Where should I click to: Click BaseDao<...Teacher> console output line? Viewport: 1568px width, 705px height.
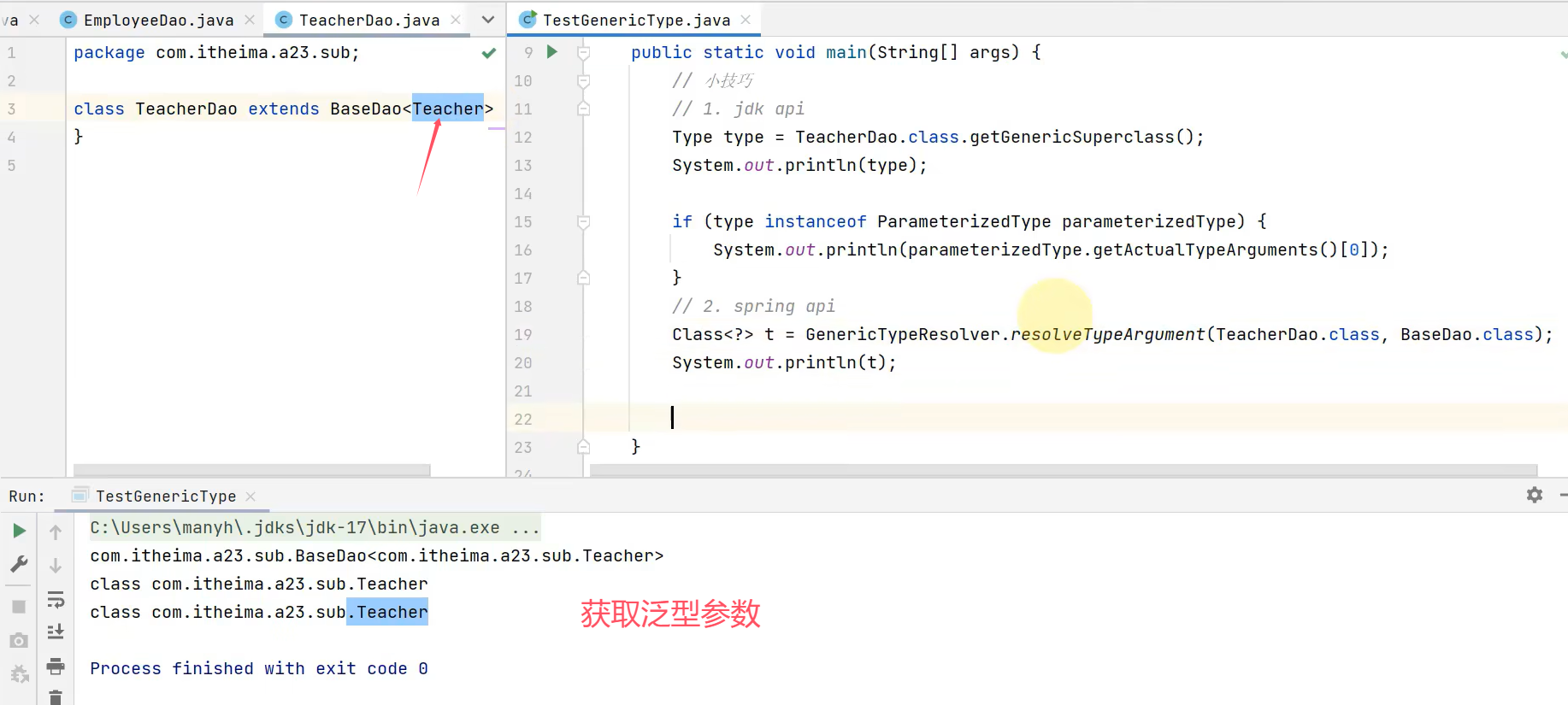coord(376,555)
